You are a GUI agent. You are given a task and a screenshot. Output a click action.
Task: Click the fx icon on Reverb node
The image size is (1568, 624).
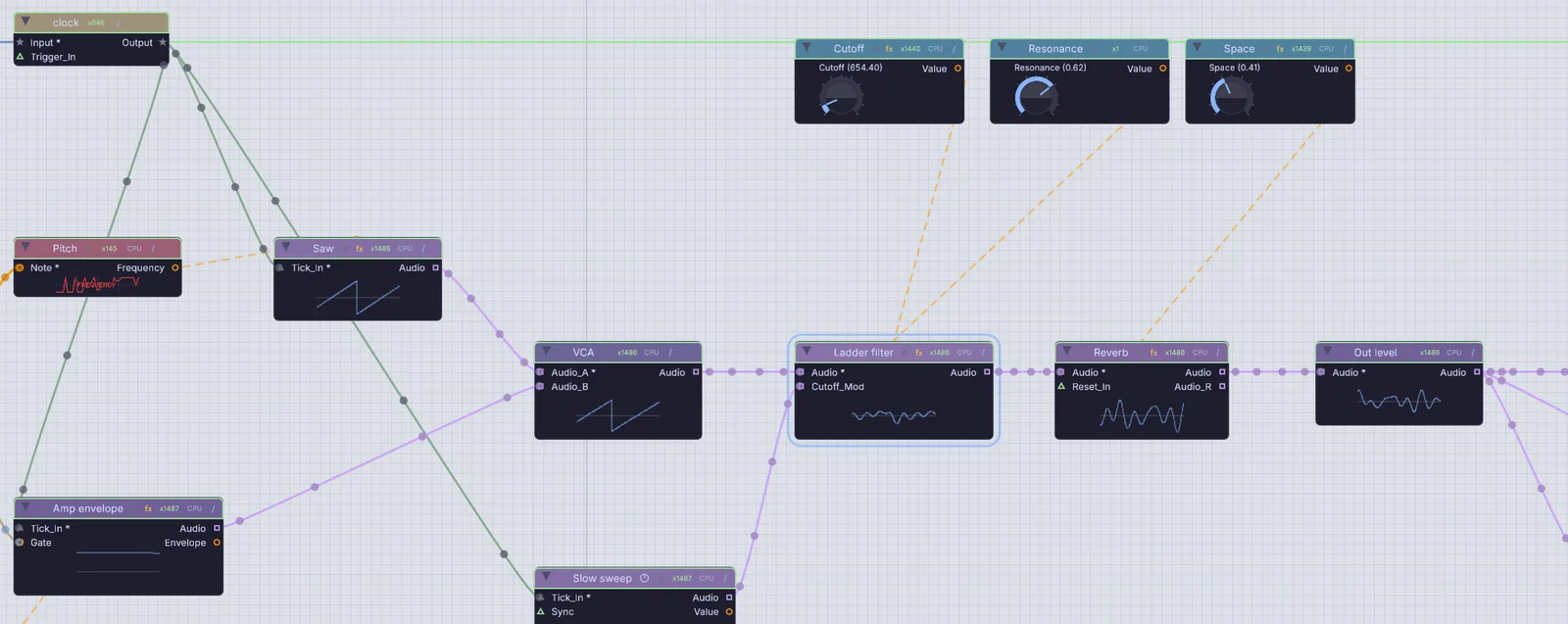click(x=1153, y=353)
